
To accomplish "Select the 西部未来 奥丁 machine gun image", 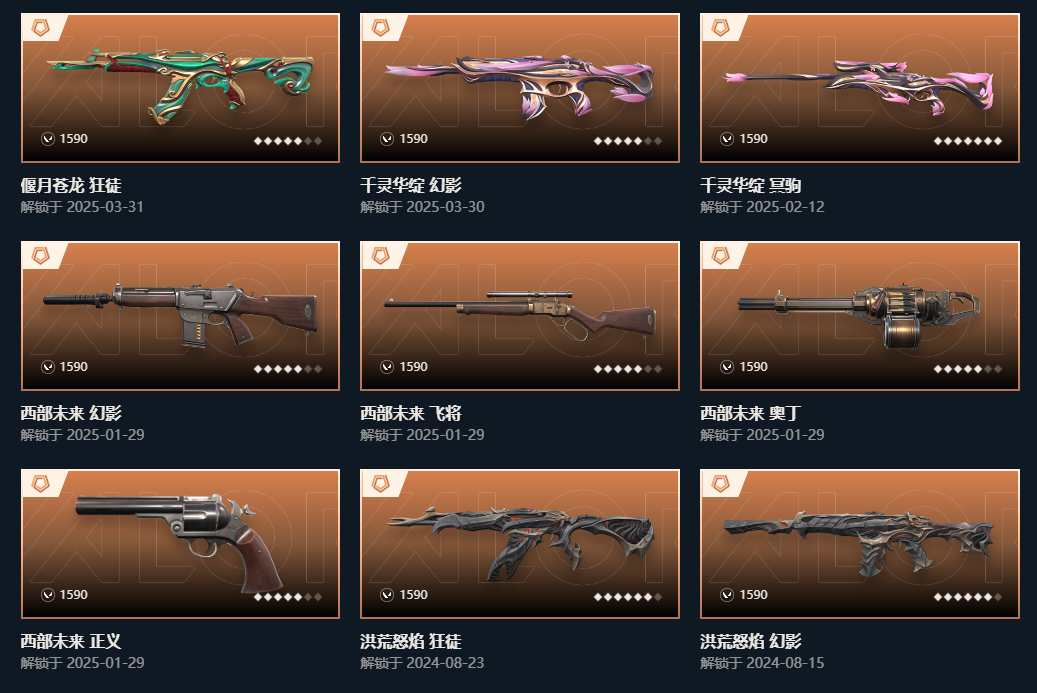I will pos(858,316).
